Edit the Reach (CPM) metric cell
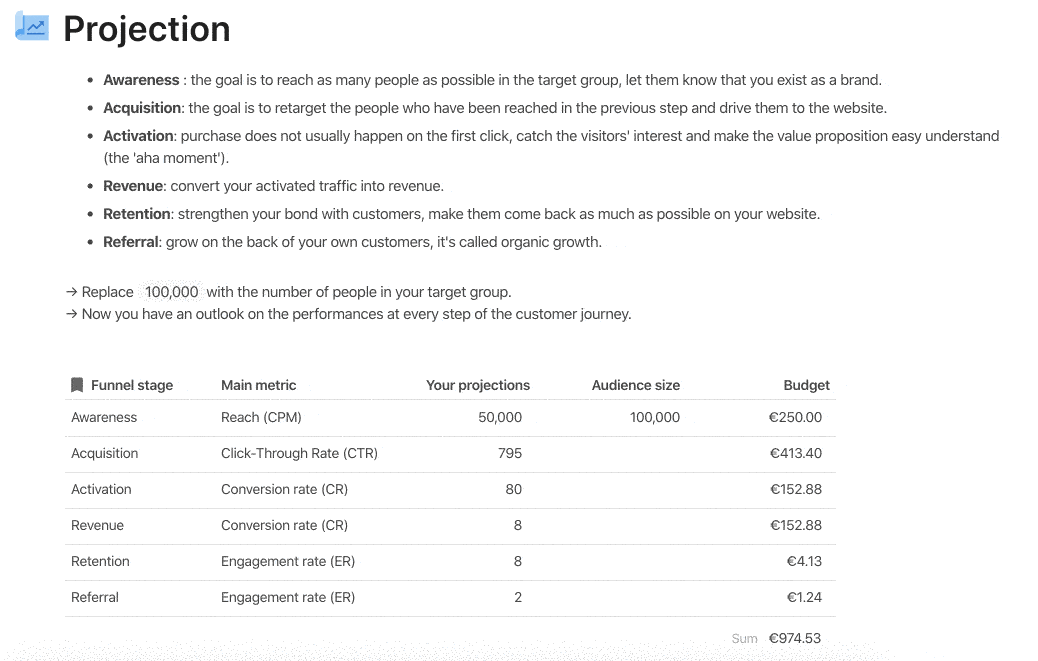Image resolution: width=1038 pixels, height=661 pixels. [x=263, y=417]
